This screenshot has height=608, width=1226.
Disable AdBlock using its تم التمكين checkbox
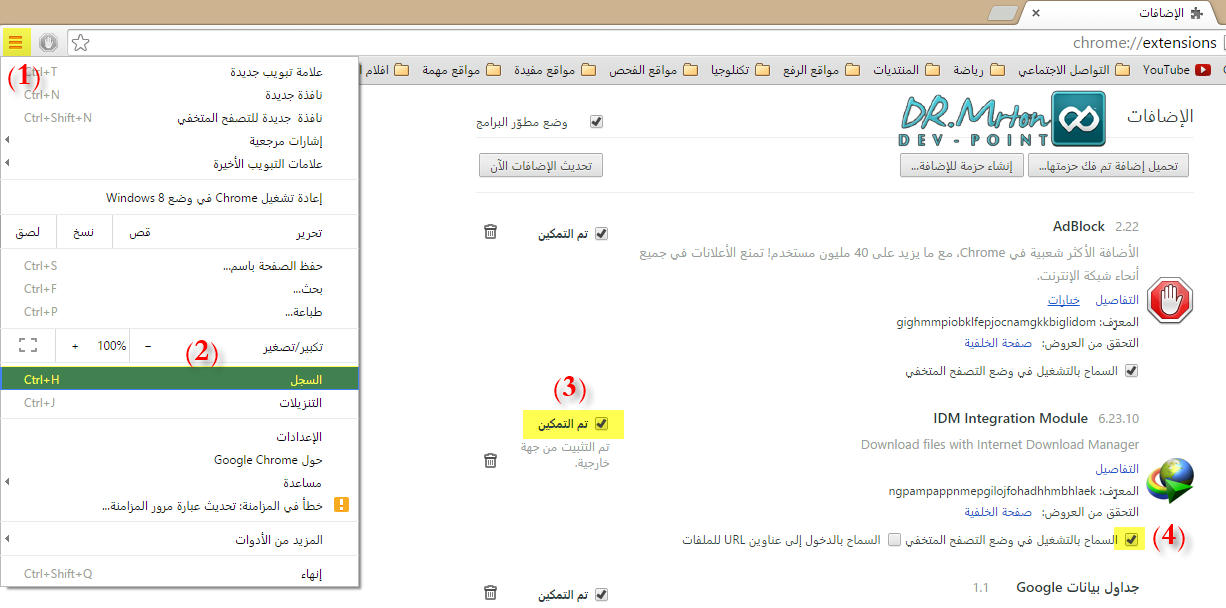[601, 233]
